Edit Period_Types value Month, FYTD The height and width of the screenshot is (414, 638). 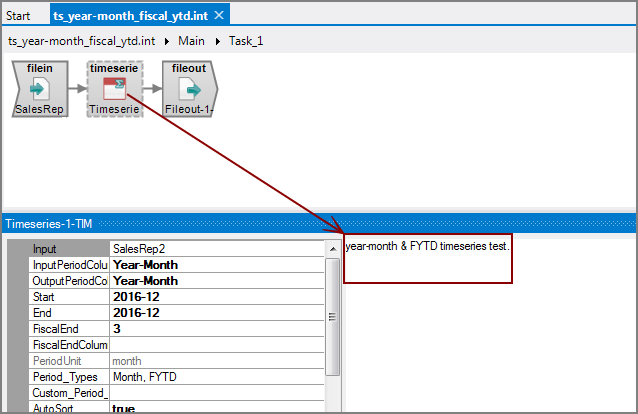coord(217,377)
